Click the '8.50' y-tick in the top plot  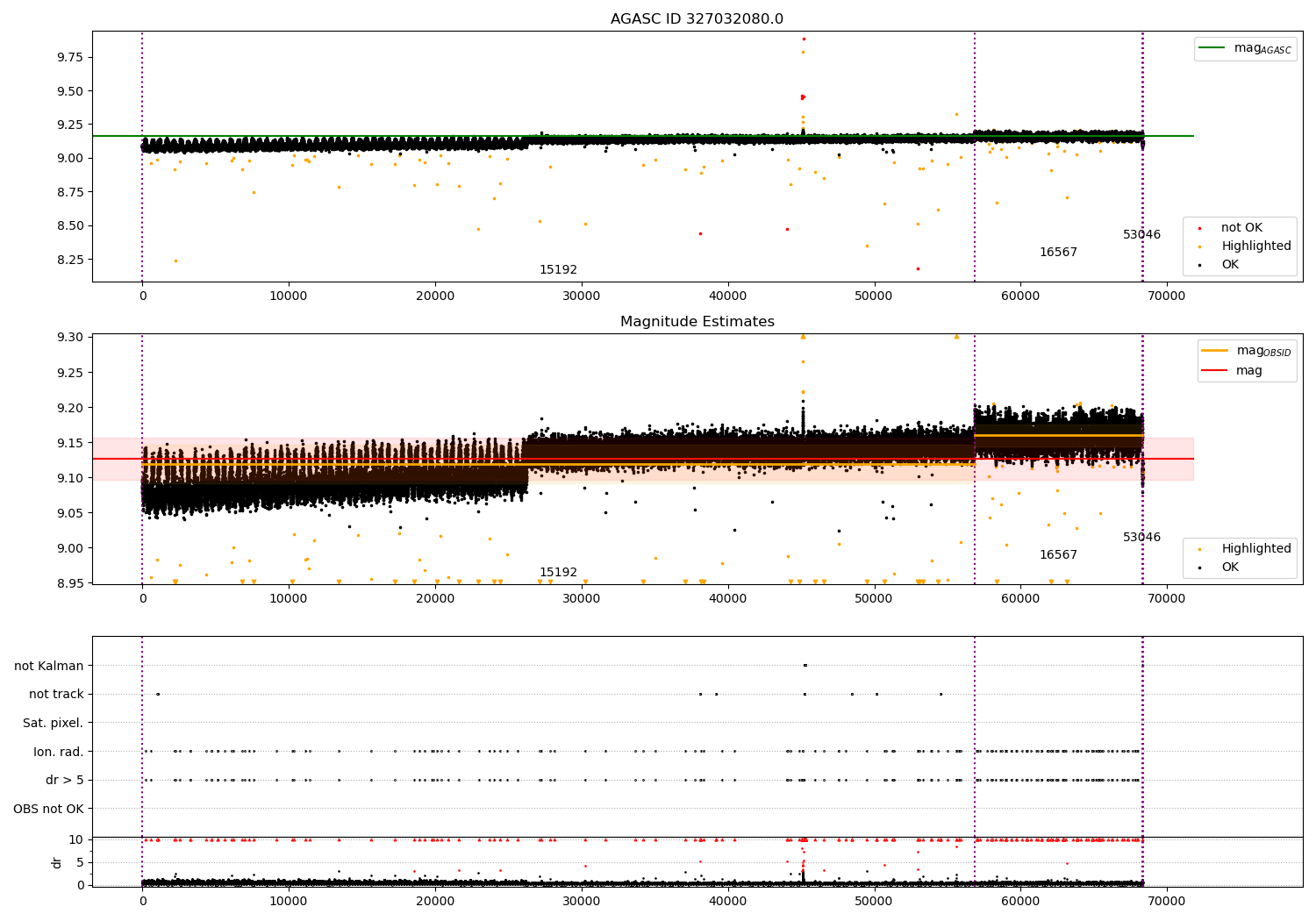(71, 226)
